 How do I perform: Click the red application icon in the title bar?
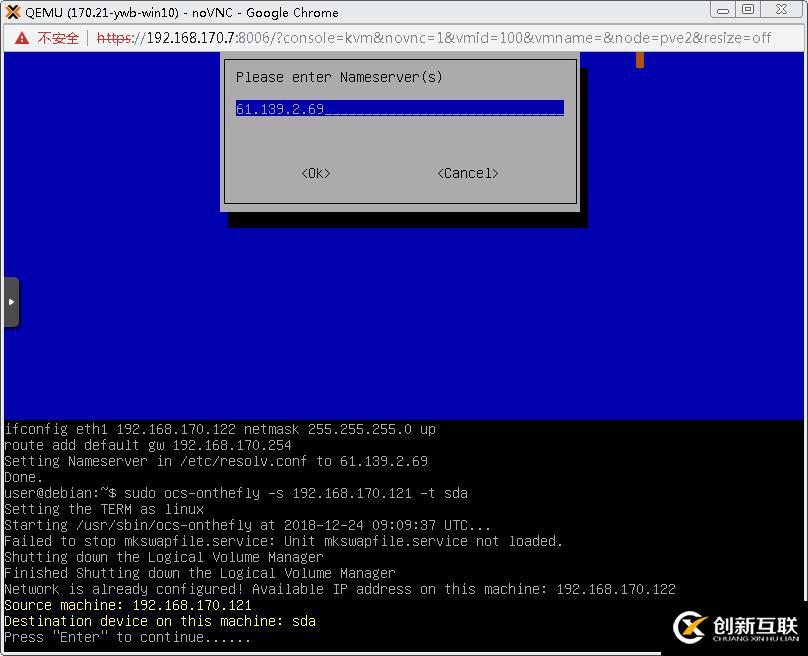tap(12, 11)
